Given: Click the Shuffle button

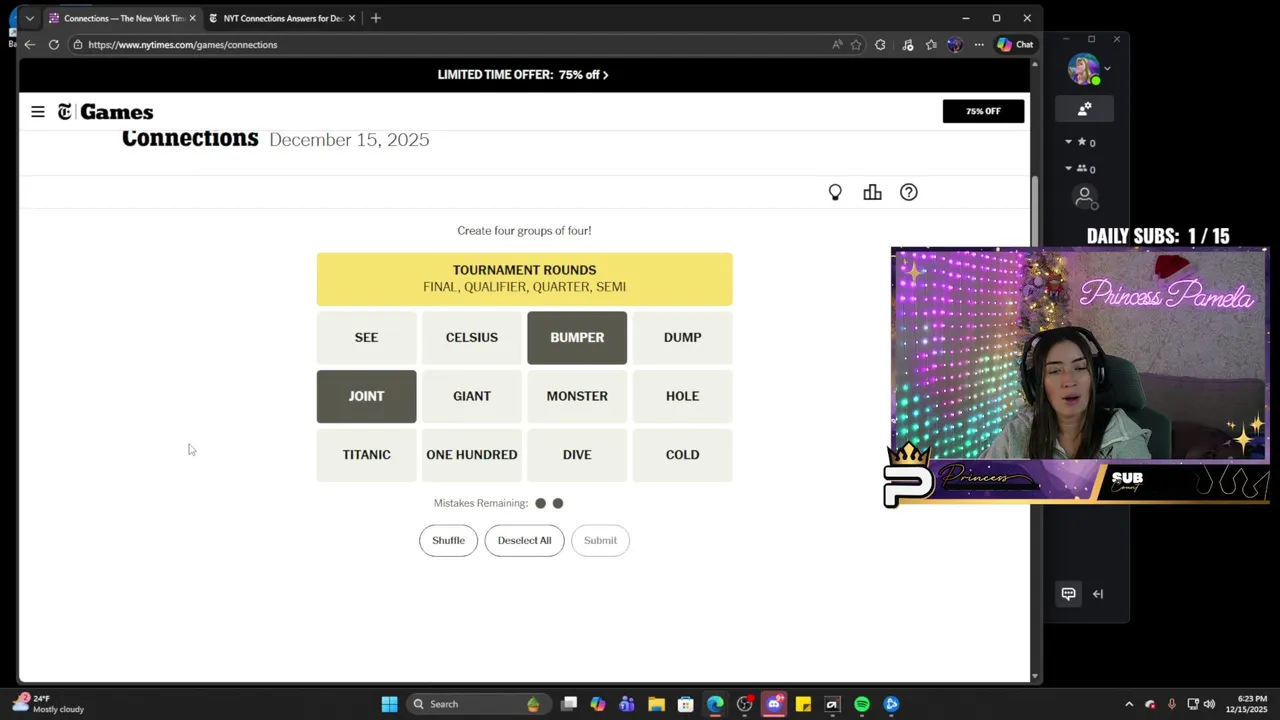Looking at the screenshot, I should coord(448,540).
